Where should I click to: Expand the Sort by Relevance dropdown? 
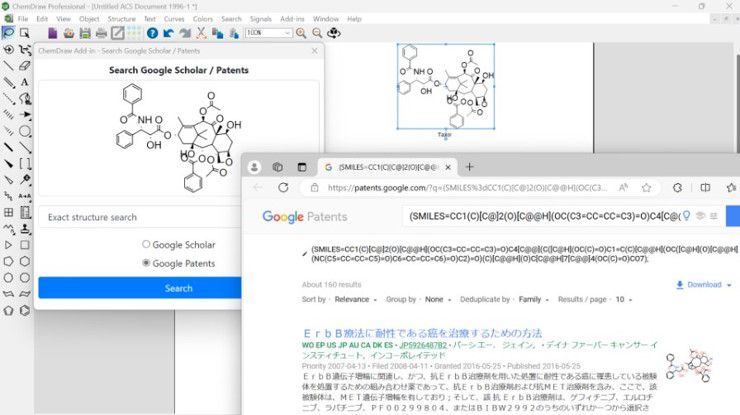click(x=355, y=299)
